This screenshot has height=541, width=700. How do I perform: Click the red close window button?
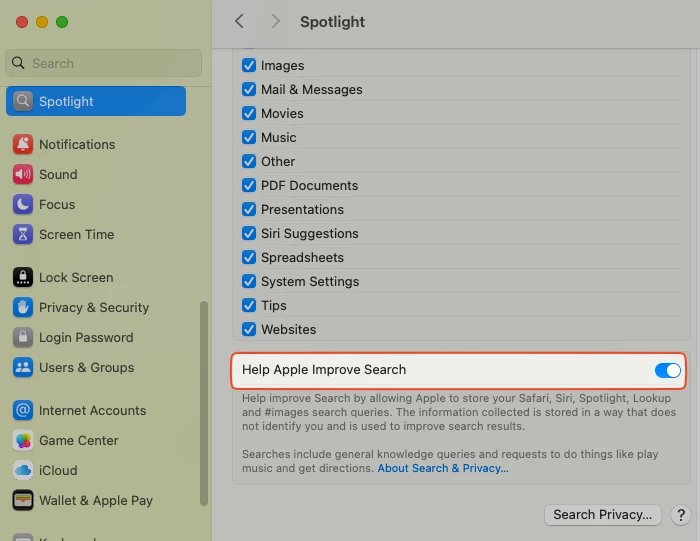pyautogui.click(x=22, y=22)
